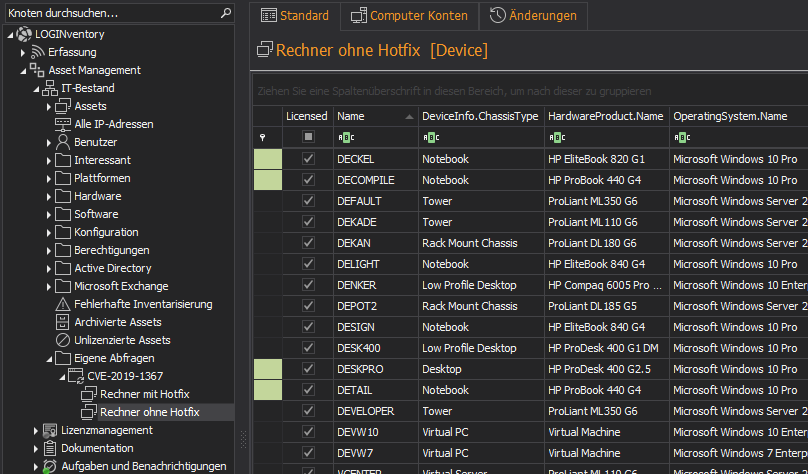Collapse the LOGINventory root node
808x474 pixels.
10,35
